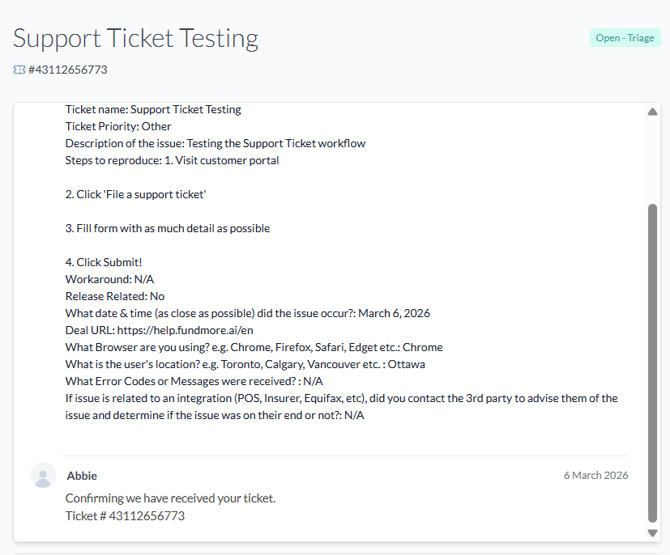Screen dimensions: 670x555
Task: Click the Workaround: N/A line
Action: click(110, 279)
